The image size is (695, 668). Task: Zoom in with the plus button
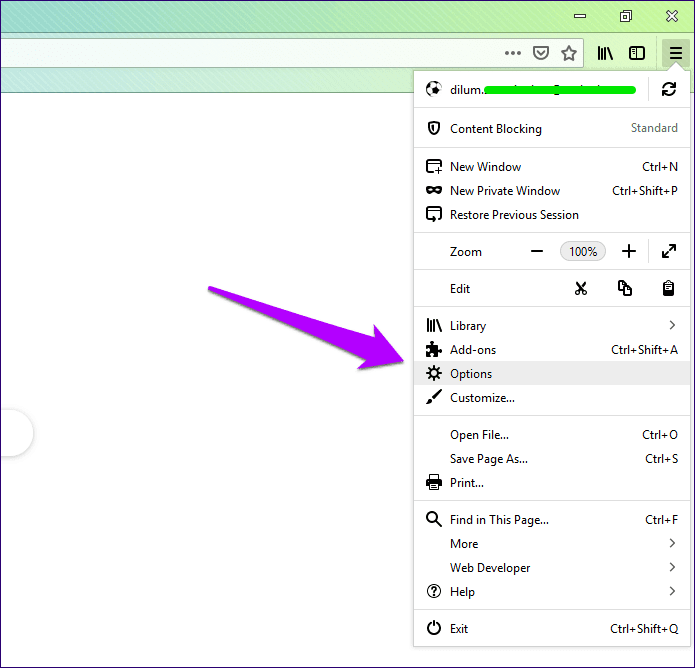pyautogui.click(x=629, y=252)
